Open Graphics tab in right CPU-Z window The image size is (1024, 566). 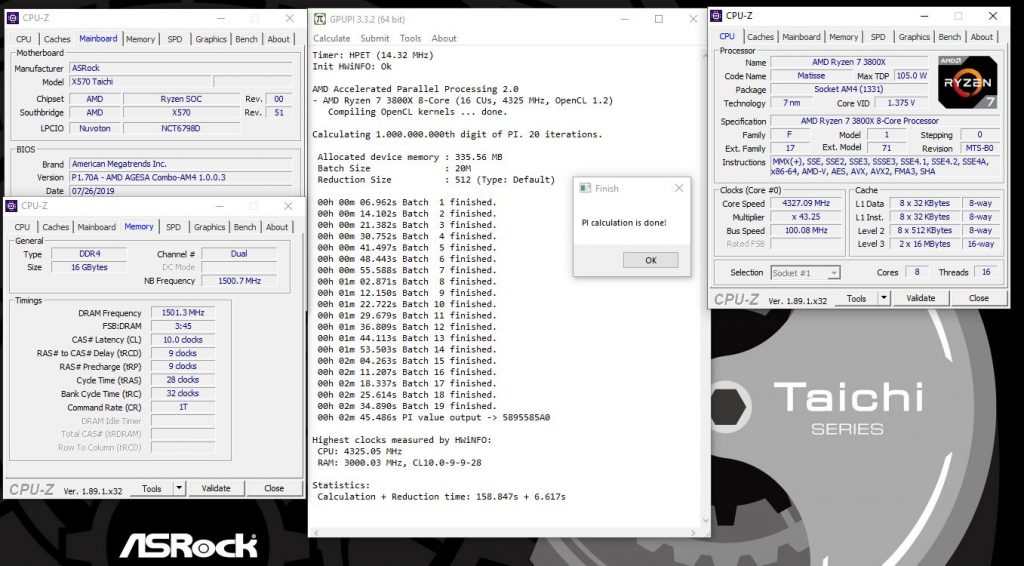click(914, 37)
